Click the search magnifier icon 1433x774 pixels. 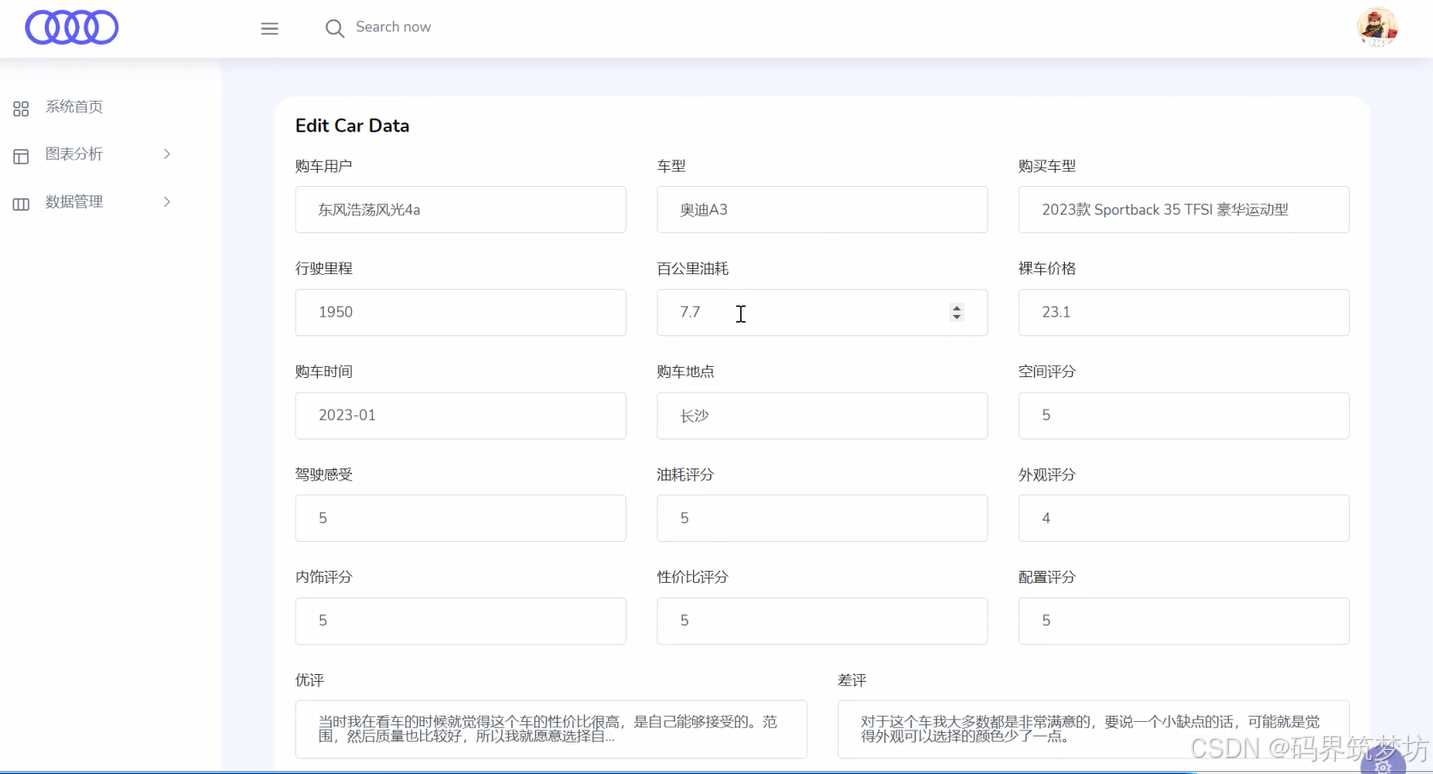(335, 28)
